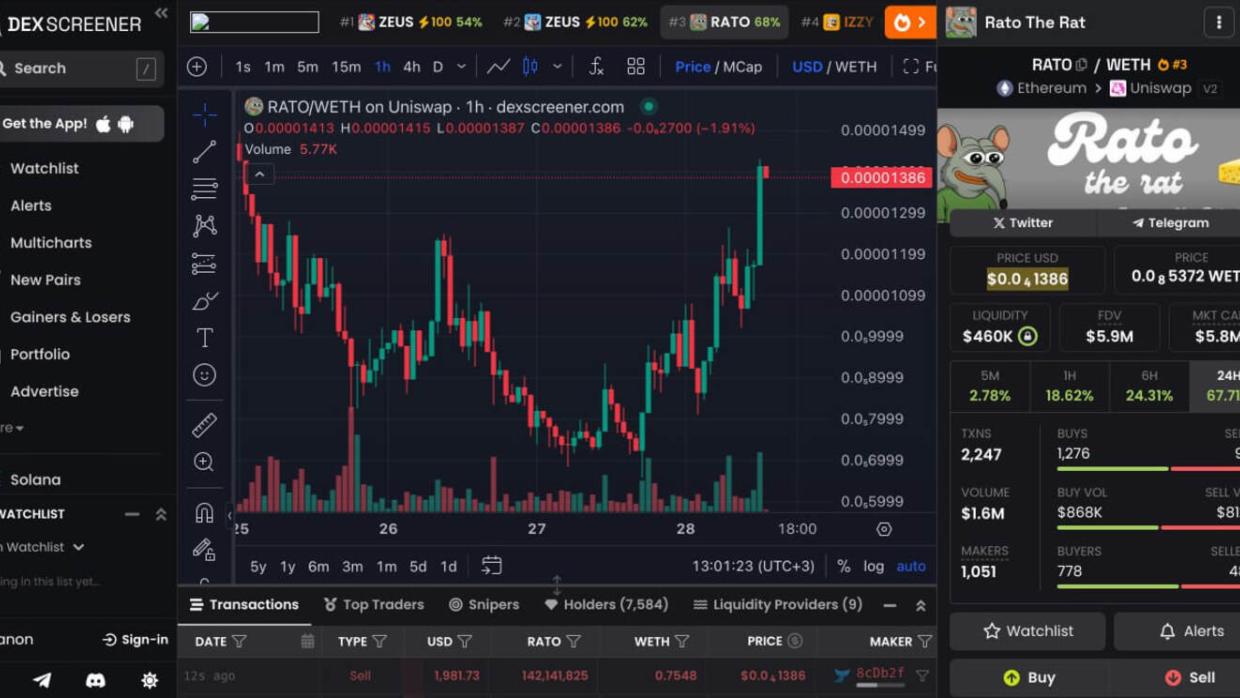The image size is (1240, 698).
Task: Open the emoji icons tool
Action: click(204, 375)
